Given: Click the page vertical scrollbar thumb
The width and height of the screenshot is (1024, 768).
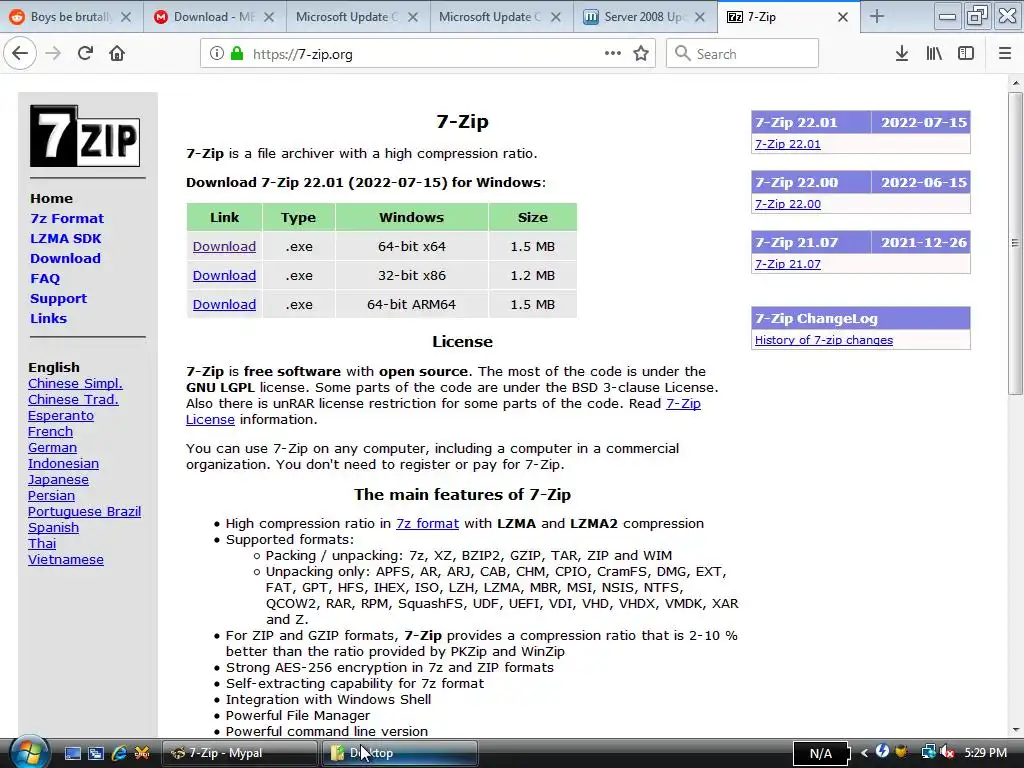Looking at the screenshot, I should click(x=1015, y=243).
